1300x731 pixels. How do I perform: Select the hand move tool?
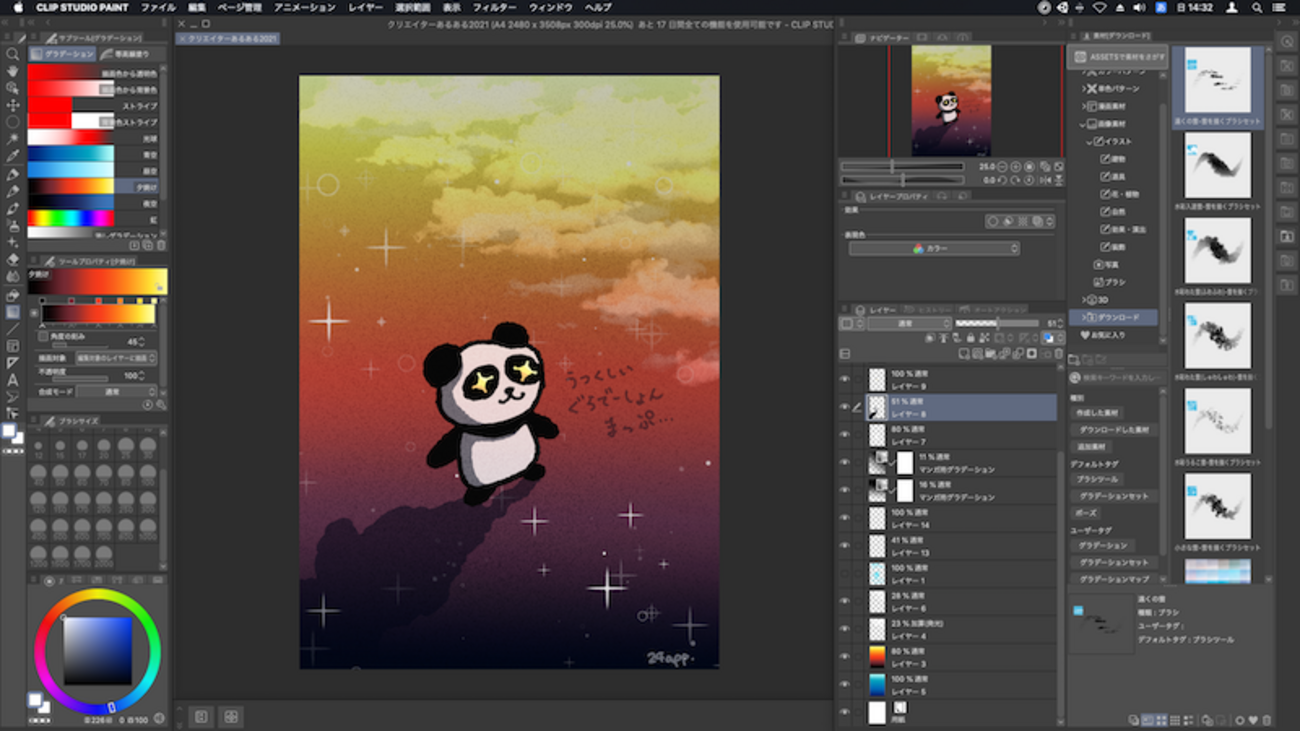coord(12,71)
